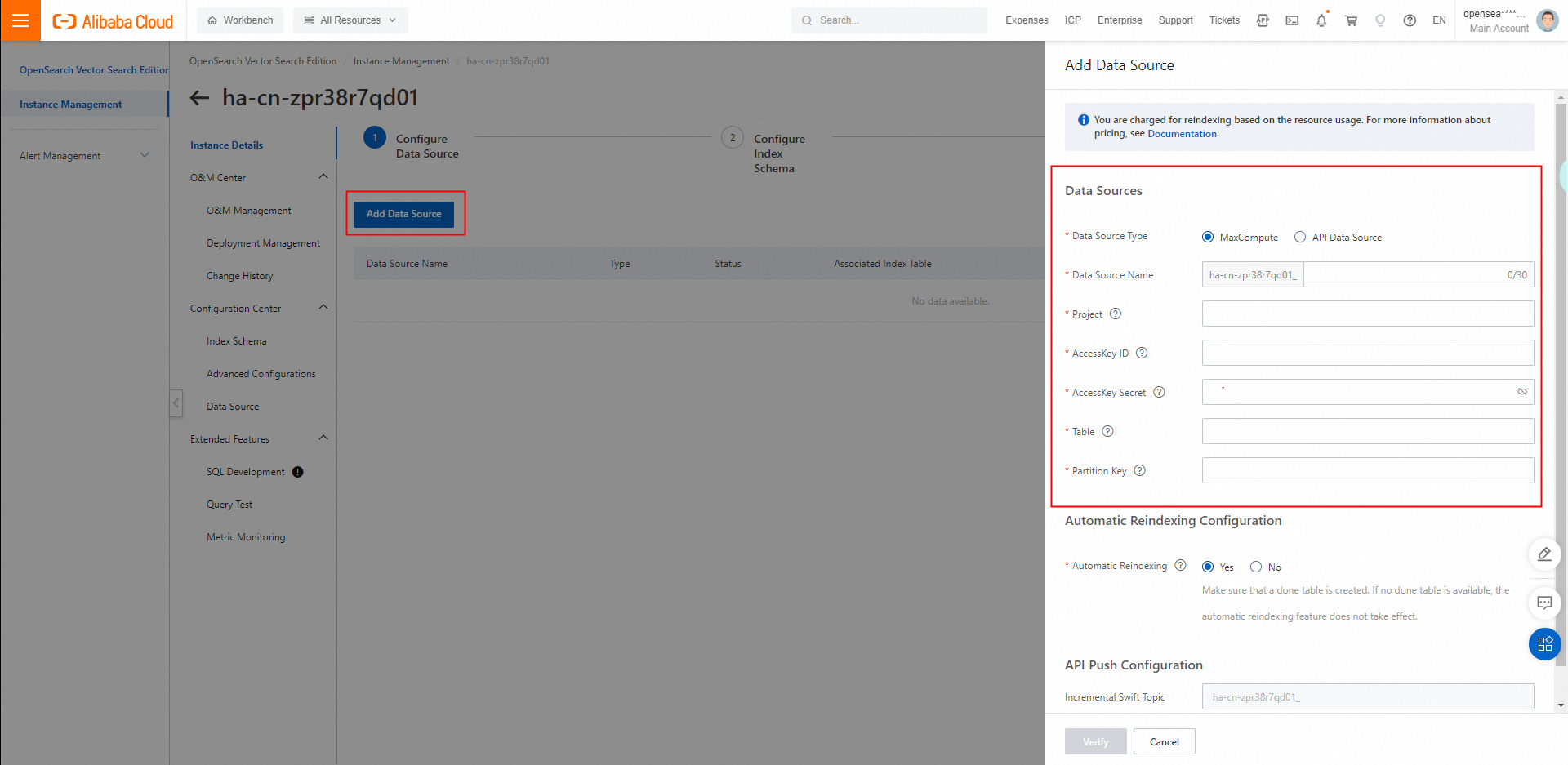Collapse the left sidebar handle
The width and height of the screenshot is (1568, 765).
click(x=176, y=403)
